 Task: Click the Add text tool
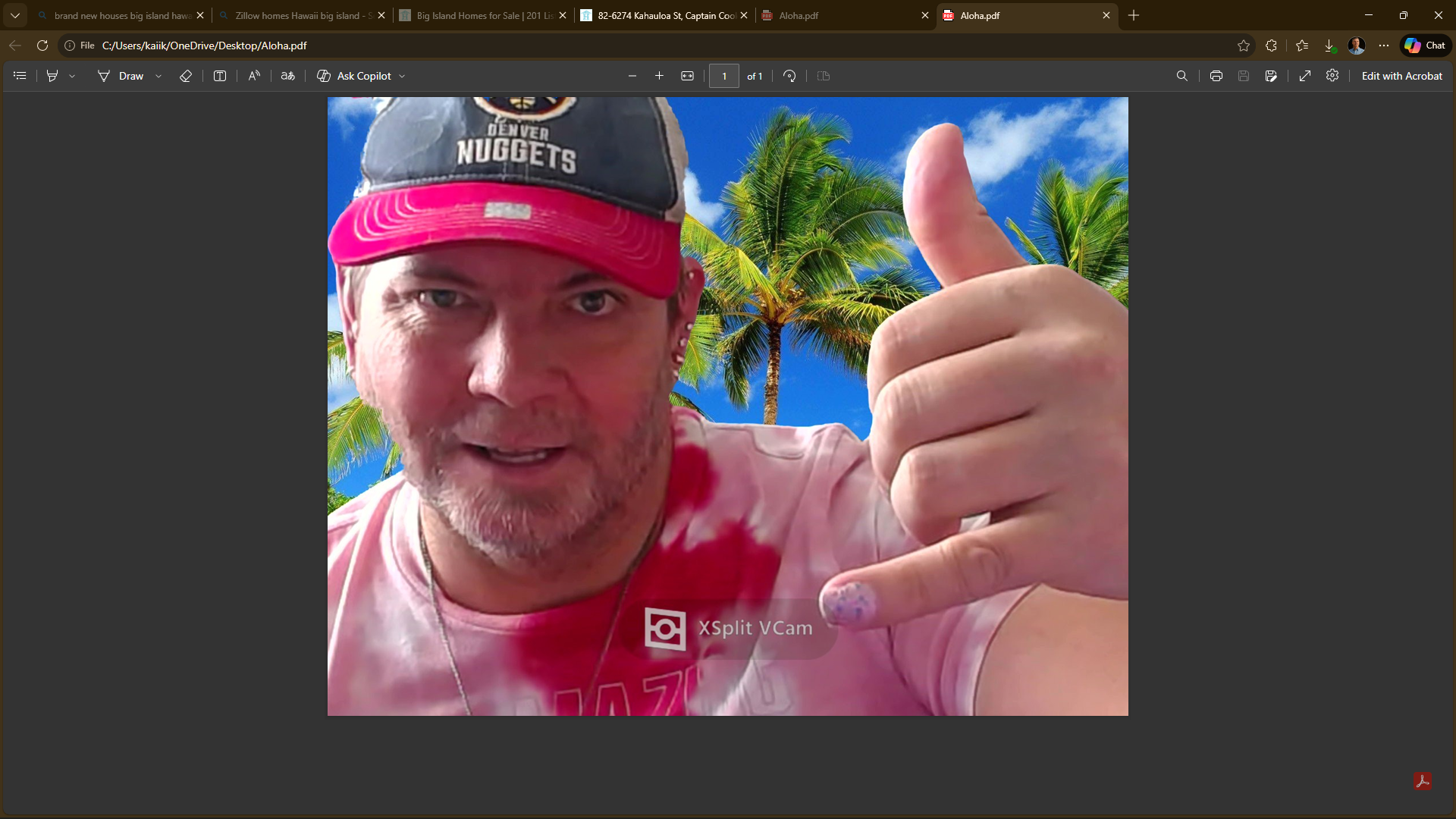pos(220,76)
